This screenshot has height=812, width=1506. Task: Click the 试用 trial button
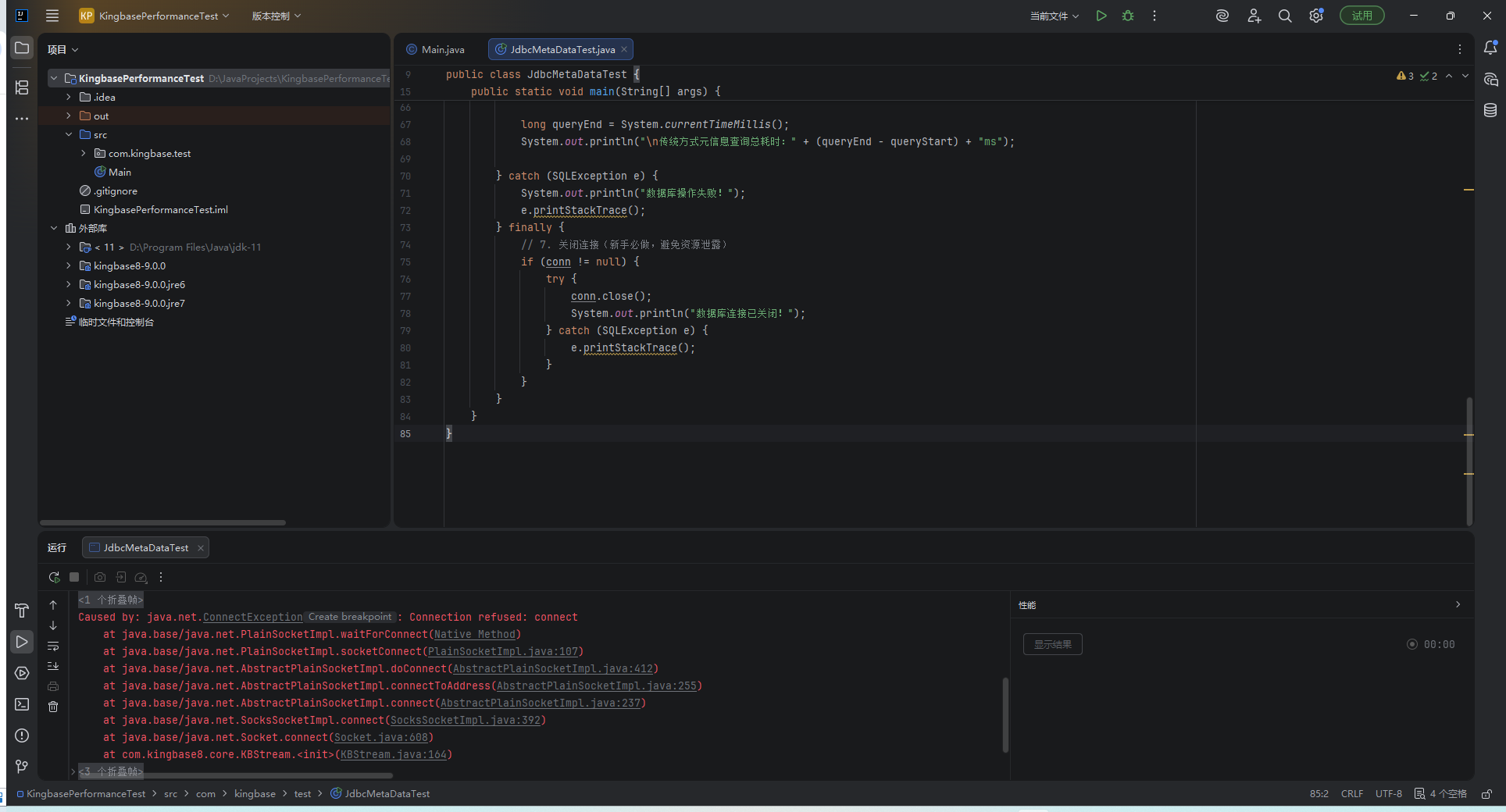(x=1361, y=16)
